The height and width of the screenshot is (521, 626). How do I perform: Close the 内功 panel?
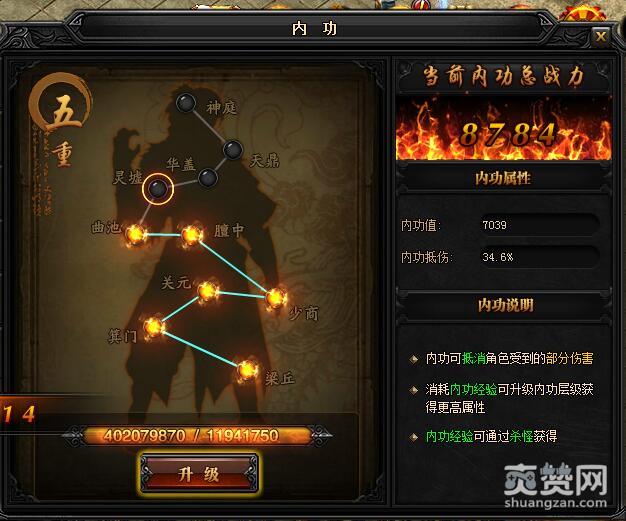coord(600,37)
